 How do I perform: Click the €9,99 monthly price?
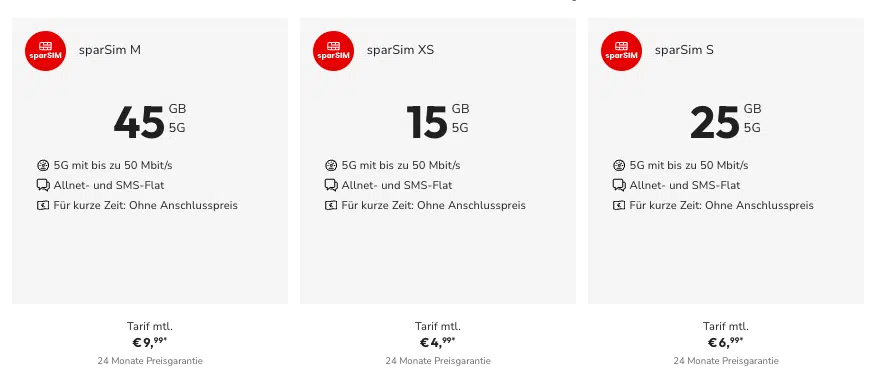[x=150, y=342]
